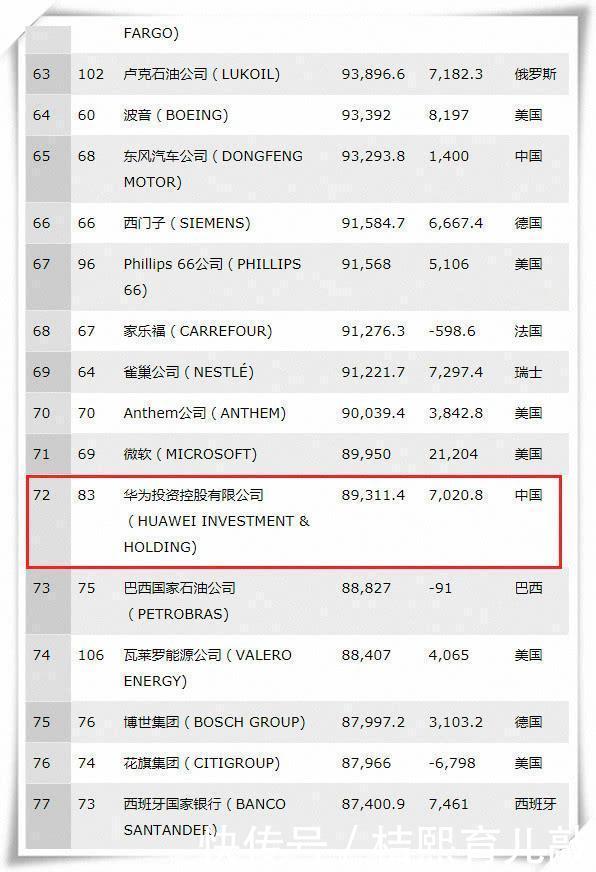This screenshot has width=596, height=872.
Task: Click the PHILLIPS 66 company entry
Action: pyautogui.click(x=212, y=276)
